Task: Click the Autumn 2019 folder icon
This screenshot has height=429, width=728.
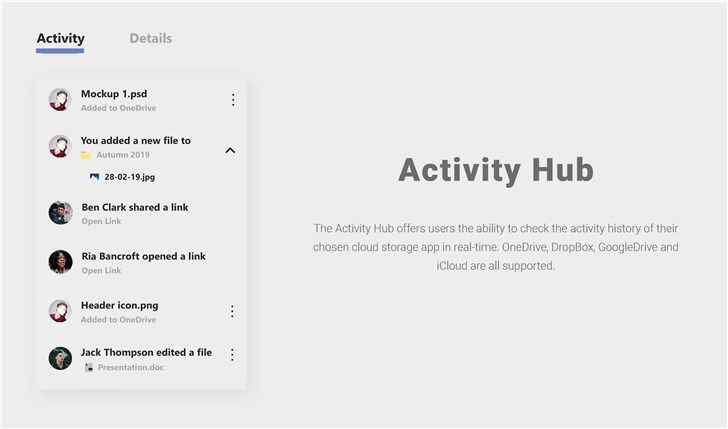Action: pos(86,155)
